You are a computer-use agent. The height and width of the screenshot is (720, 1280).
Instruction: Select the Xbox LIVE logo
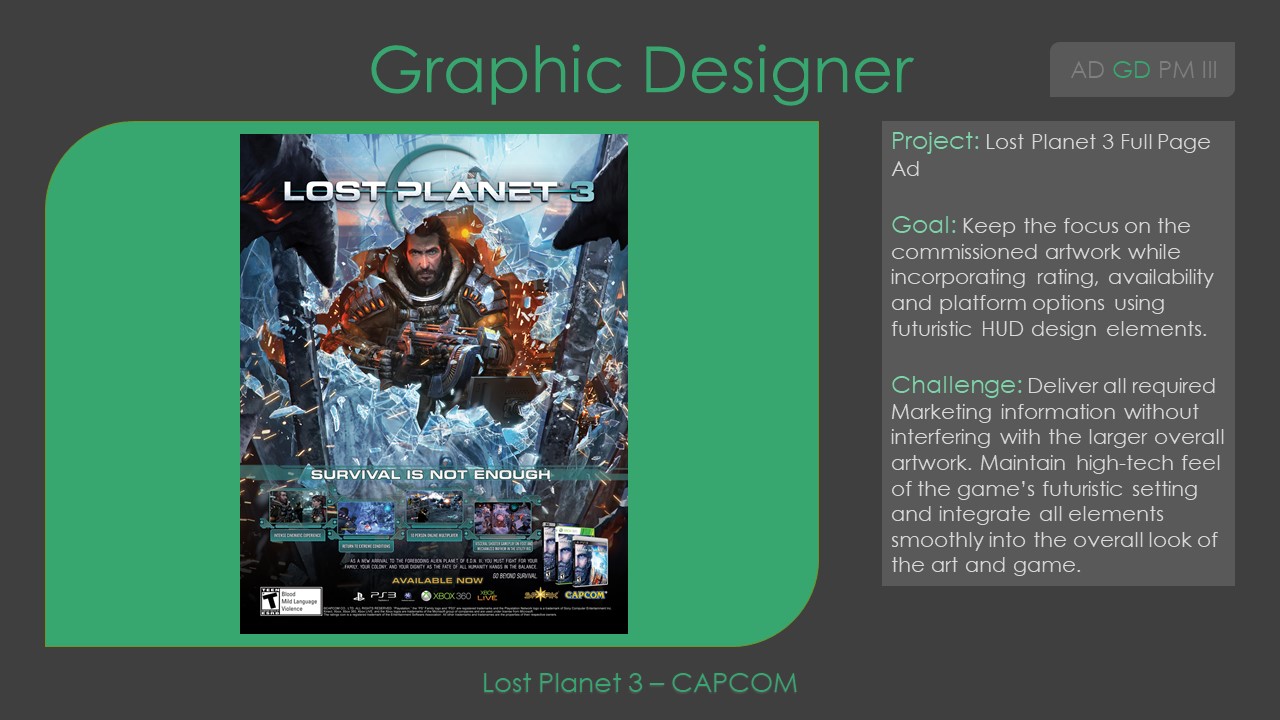[x=486, y=595]
